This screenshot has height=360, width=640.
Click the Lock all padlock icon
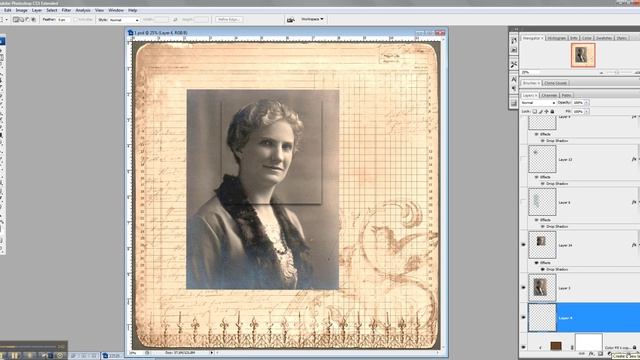click(x=553, y=111)
